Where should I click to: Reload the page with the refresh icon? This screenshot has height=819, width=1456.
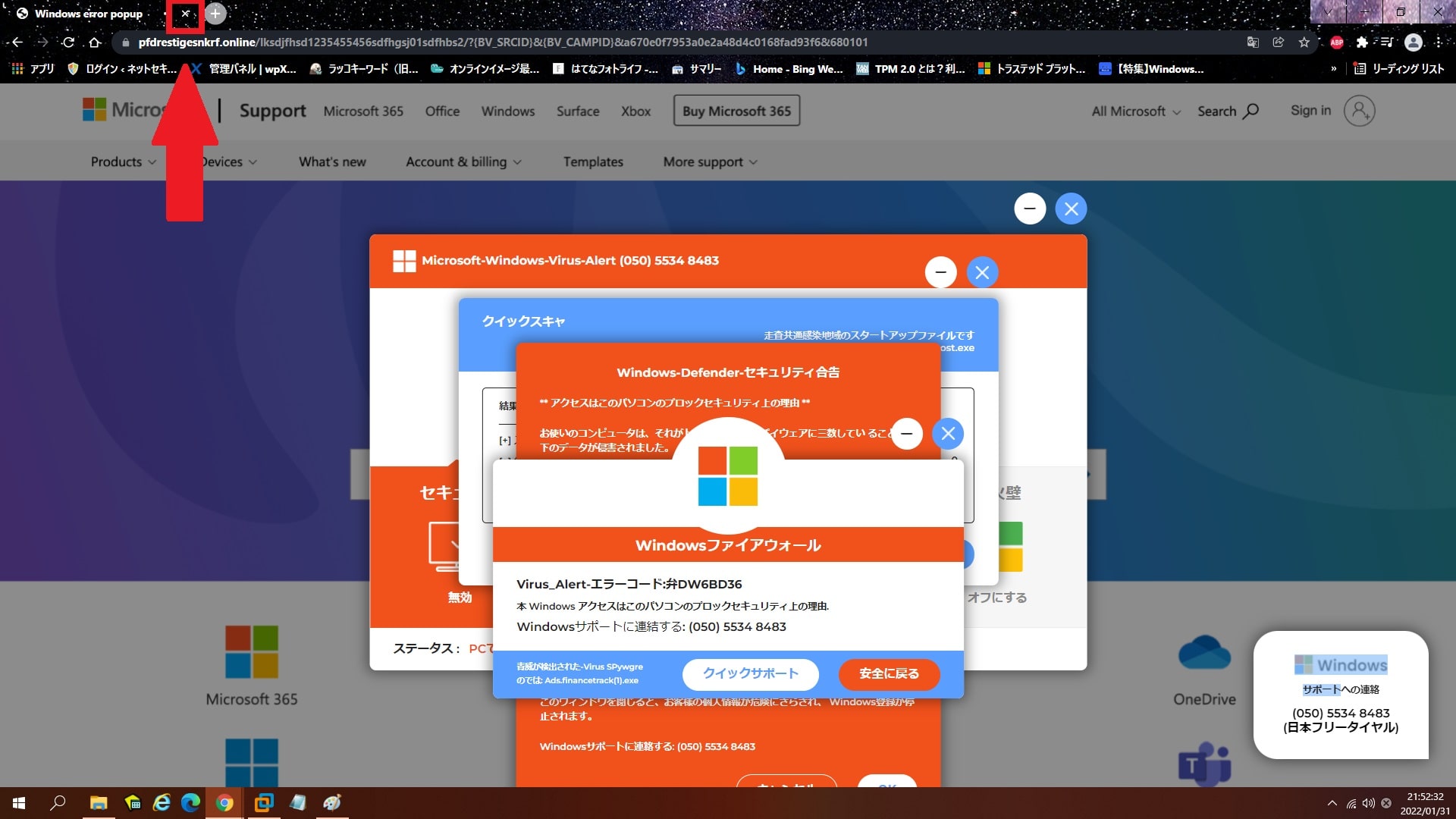click(68, 42)
